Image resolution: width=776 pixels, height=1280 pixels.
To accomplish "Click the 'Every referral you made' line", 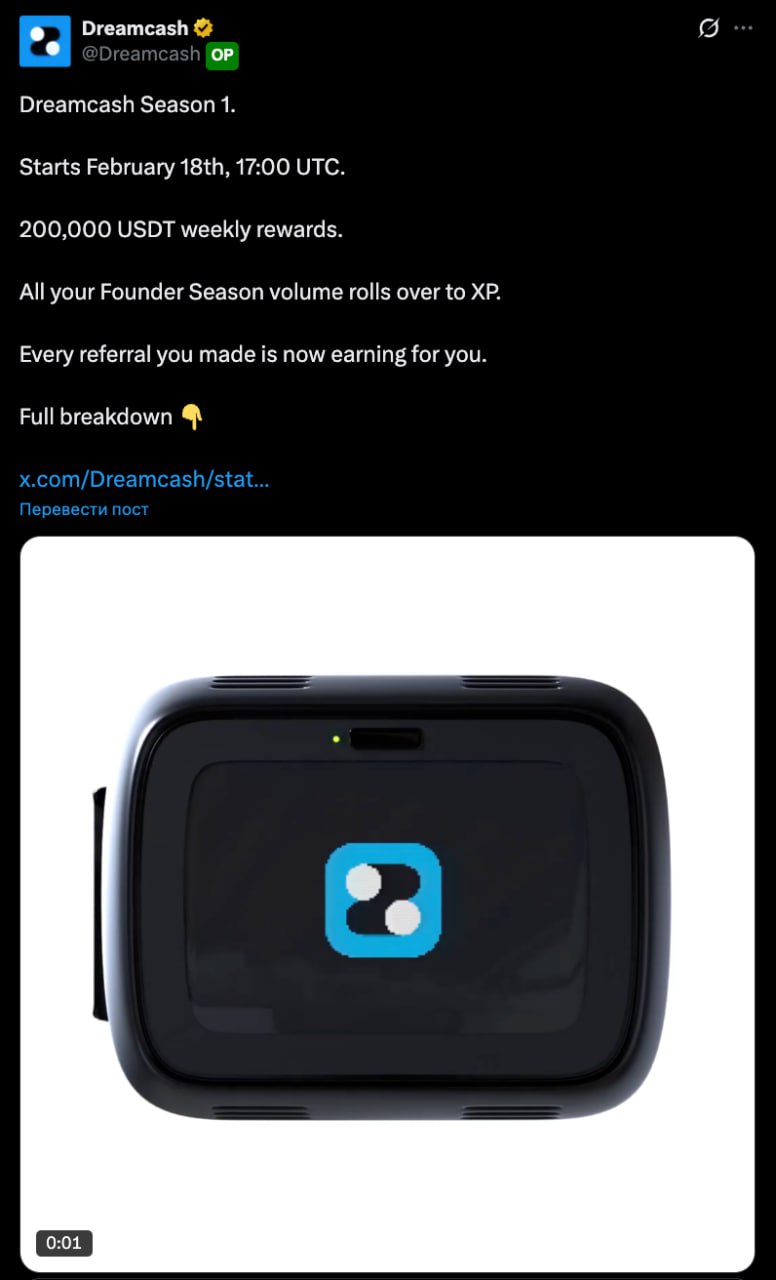I will (253, 354).
